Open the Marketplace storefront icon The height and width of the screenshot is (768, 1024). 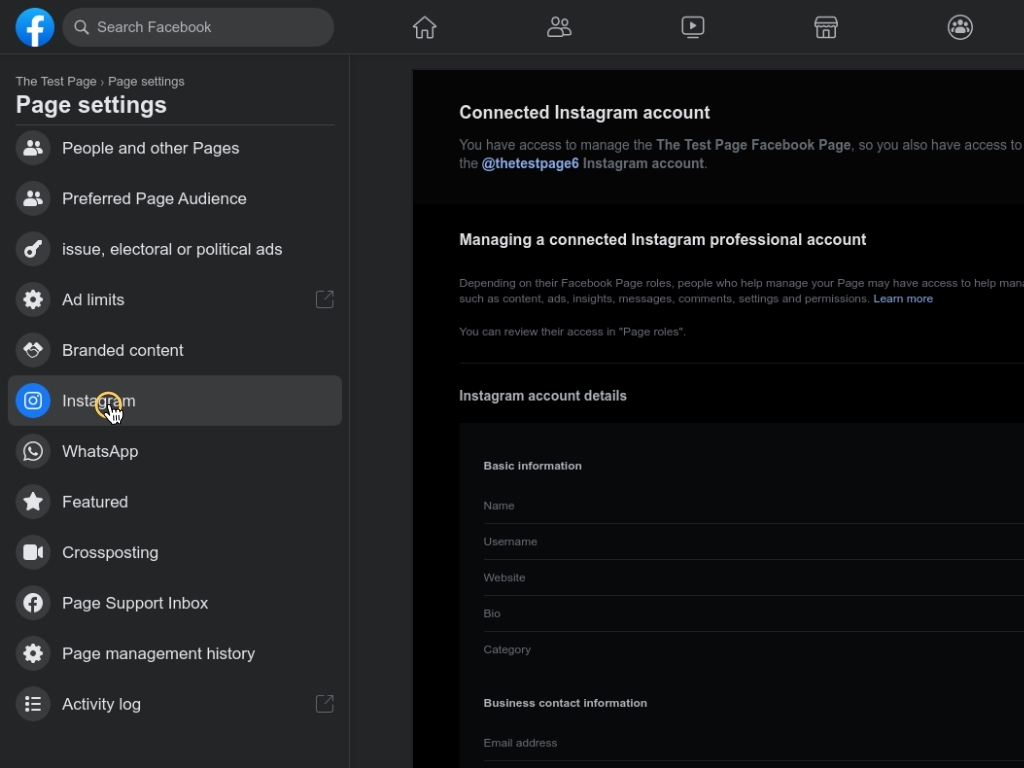(826, 27)
